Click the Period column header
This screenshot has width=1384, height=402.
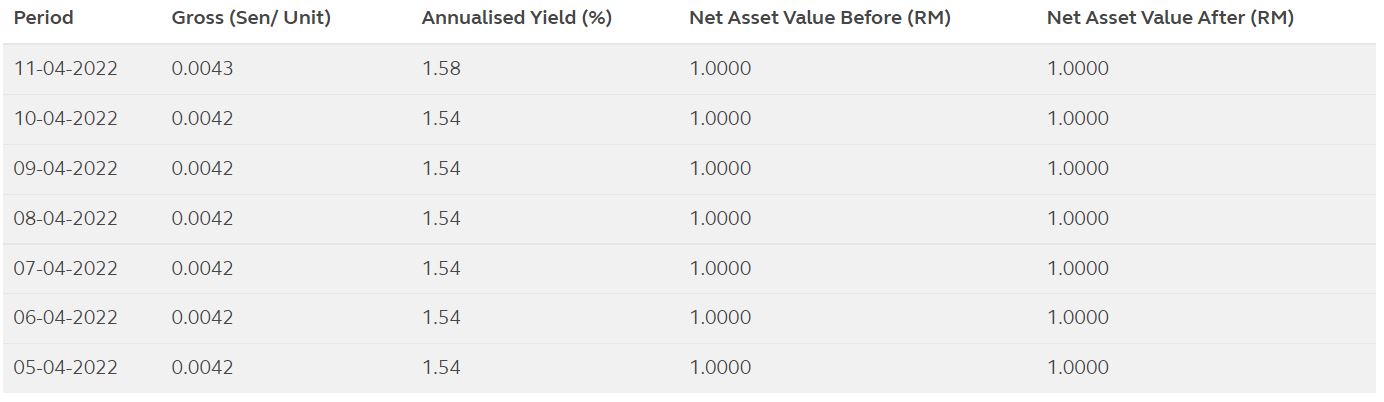point(43,18)
